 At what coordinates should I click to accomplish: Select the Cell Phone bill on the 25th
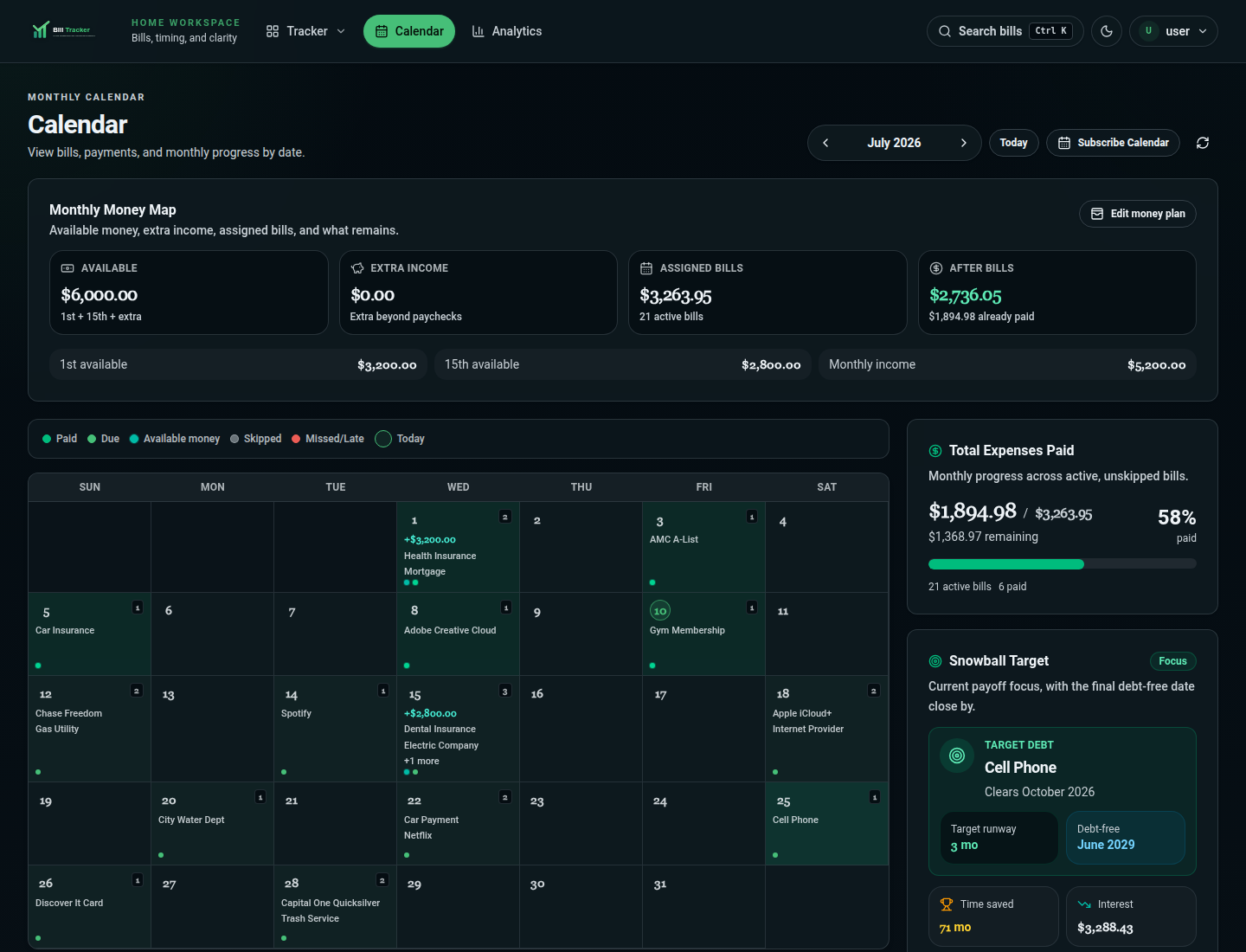click(x=795, y=820)
